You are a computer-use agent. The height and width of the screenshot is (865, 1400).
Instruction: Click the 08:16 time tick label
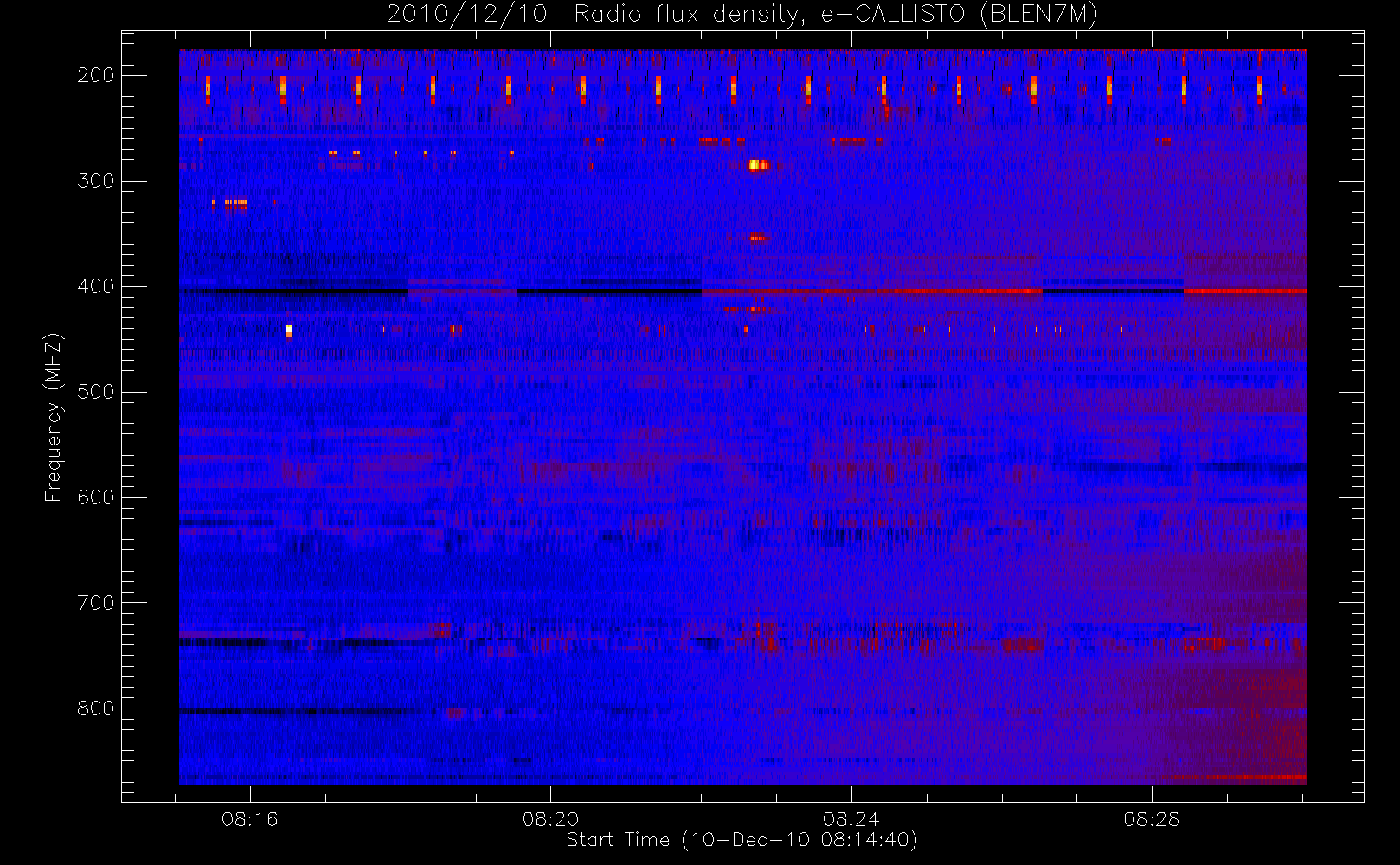[x=250, y=819]
